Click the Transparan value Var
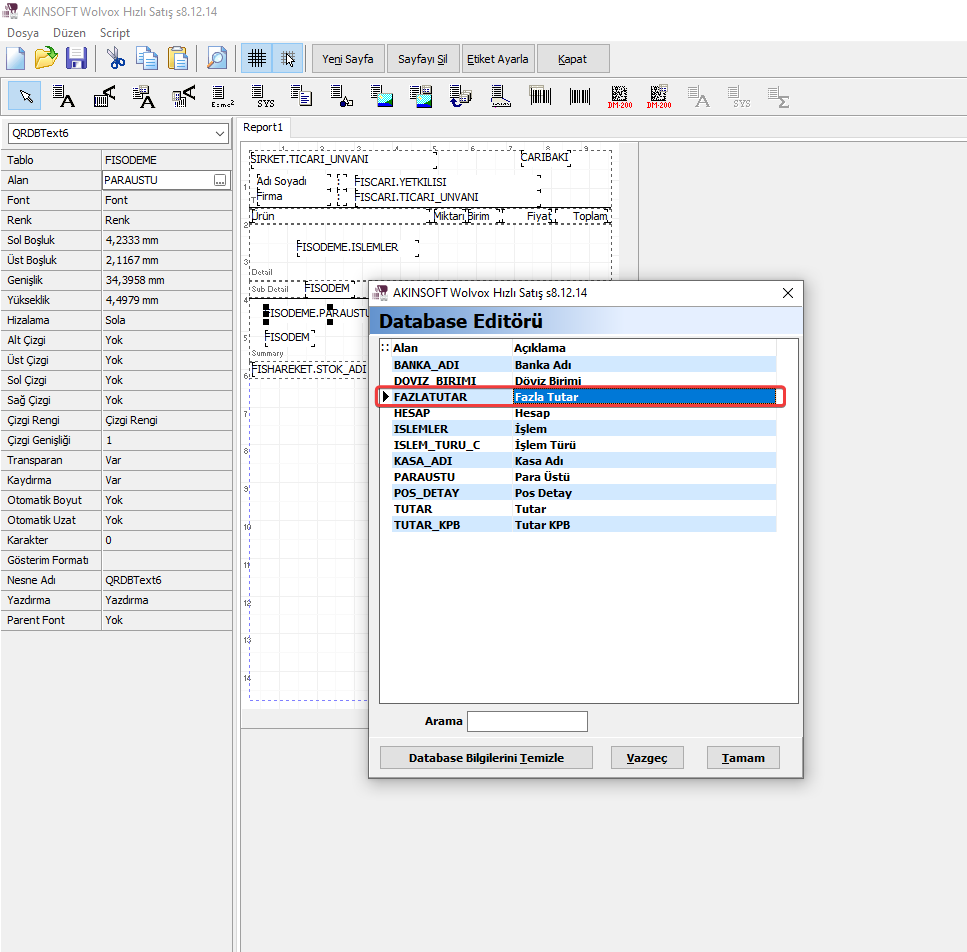967x952 pixels. [167, 461]
